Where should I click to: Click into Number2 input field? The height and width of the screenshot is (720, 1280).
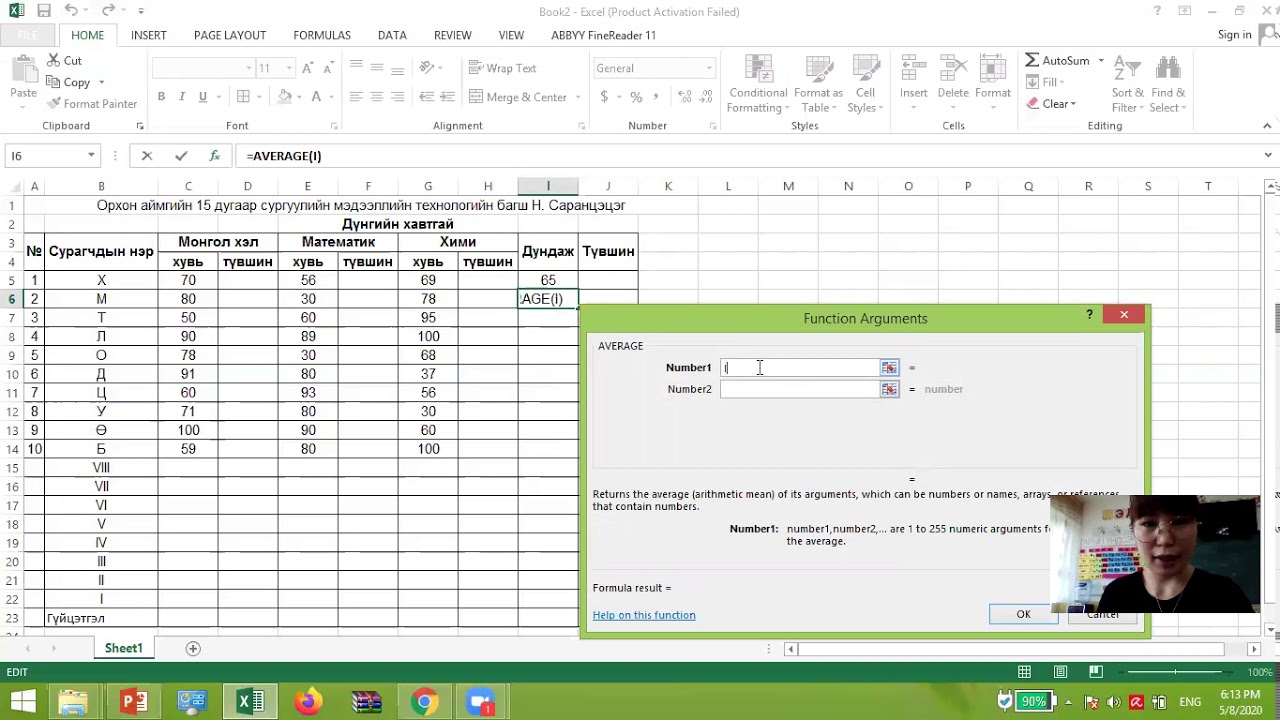point(800,389)
